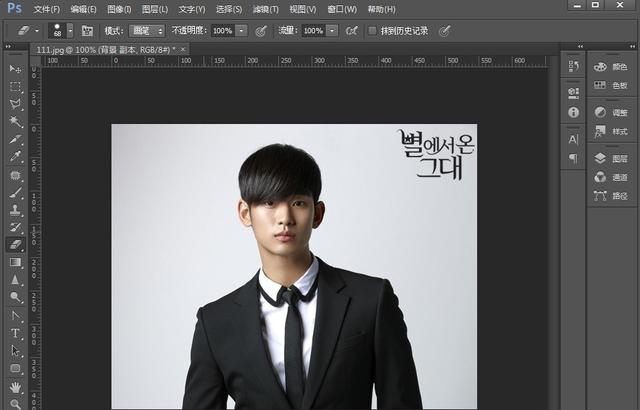
Task: Open the 编辑(E) menu
Action: [x=83, y=9]
